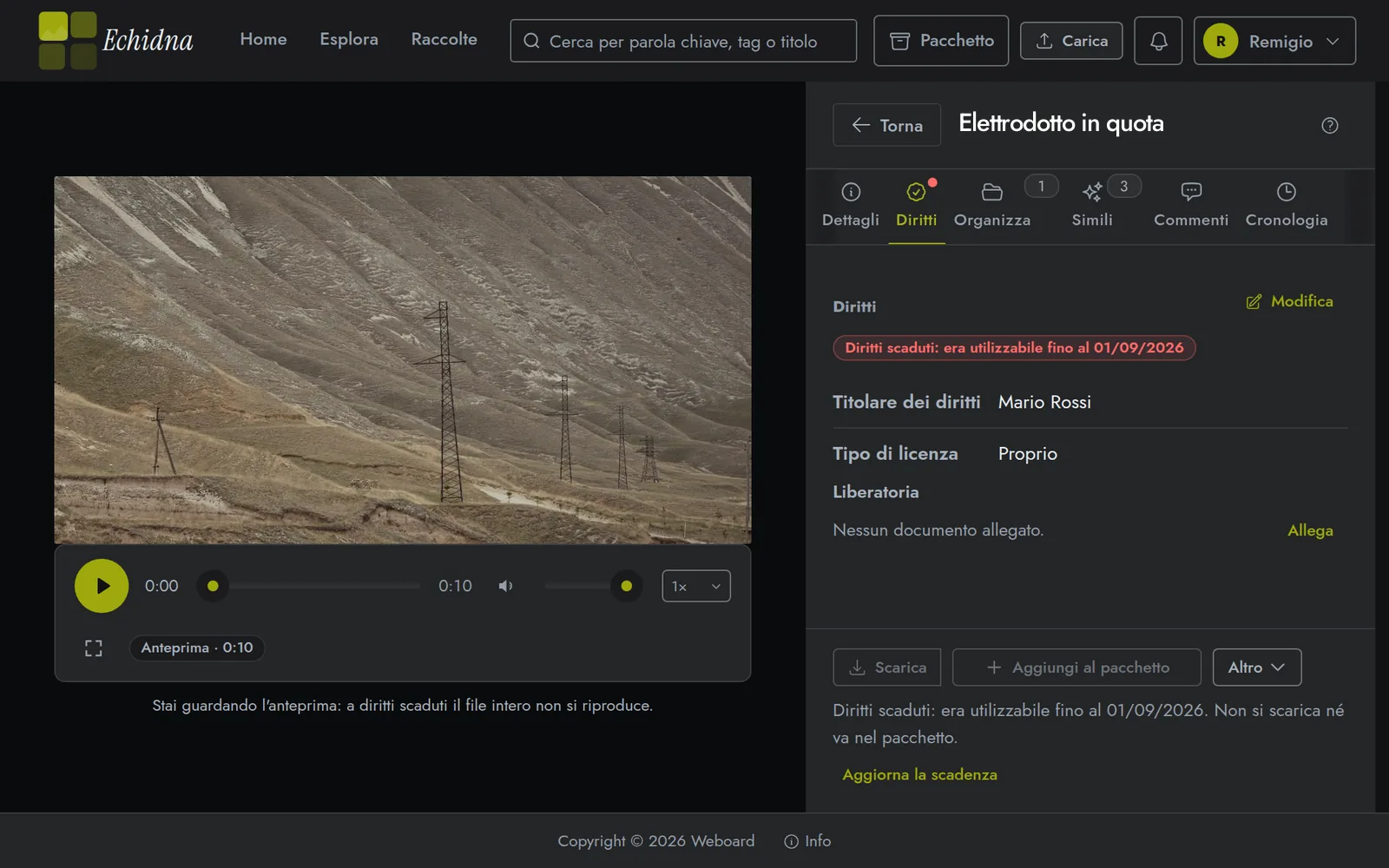View the Cronologia tab
1389x868 pixels.
(1287, 206)
